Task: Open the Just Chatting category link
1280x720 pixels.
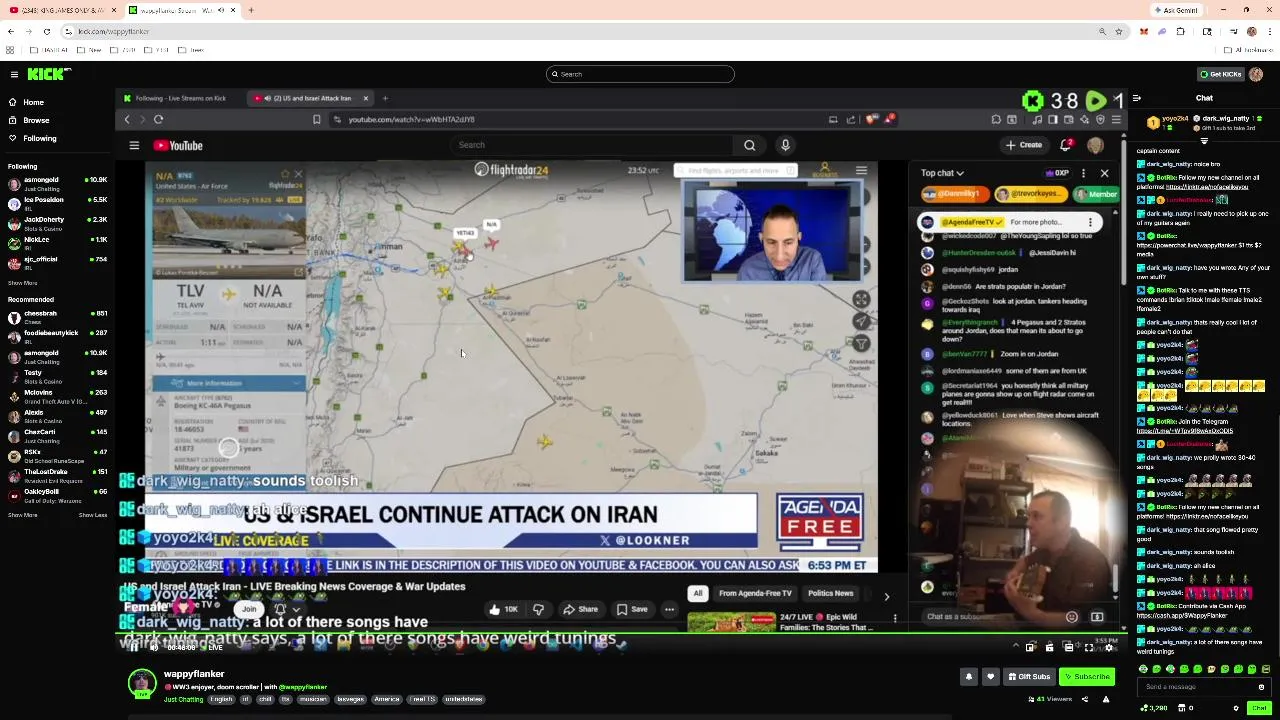Action: point(183,700)
